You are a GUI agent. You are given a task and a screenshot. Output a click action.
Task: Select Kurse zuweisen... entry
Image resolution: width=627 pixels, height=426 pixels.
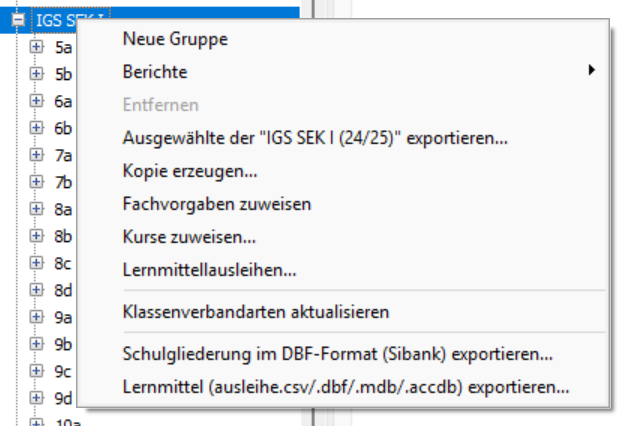pyautogui.click(x=189, y=237)
